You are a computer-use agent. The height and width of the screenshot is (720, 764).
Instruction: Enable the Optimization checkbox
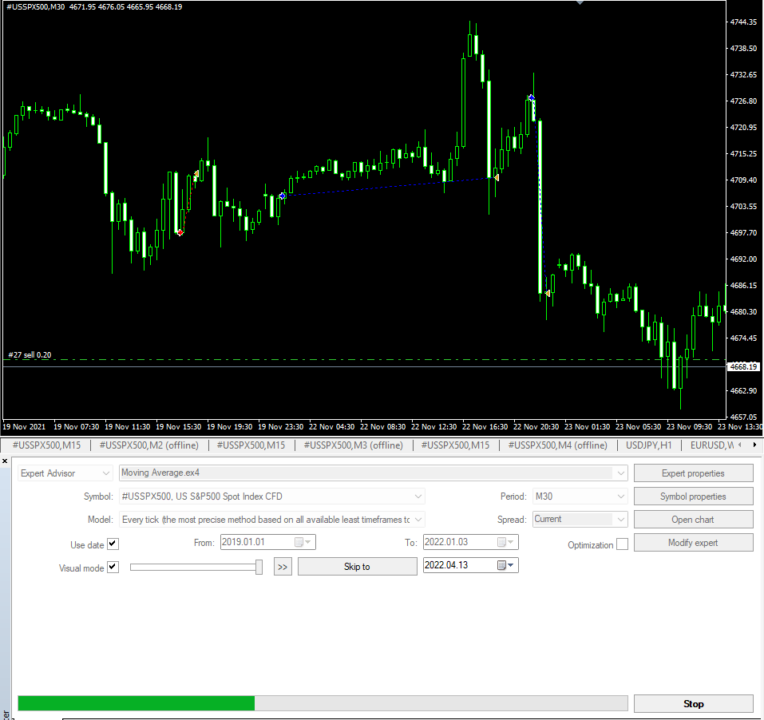tap(622, 544)
